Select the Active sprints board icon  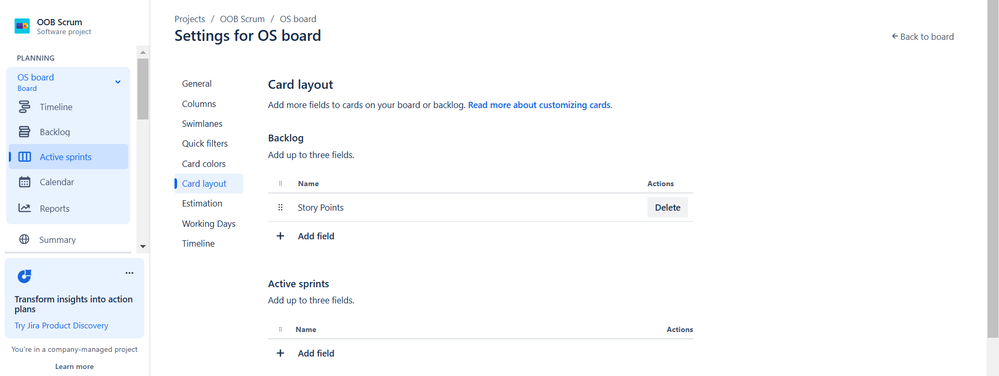click(x=24, y=157)
